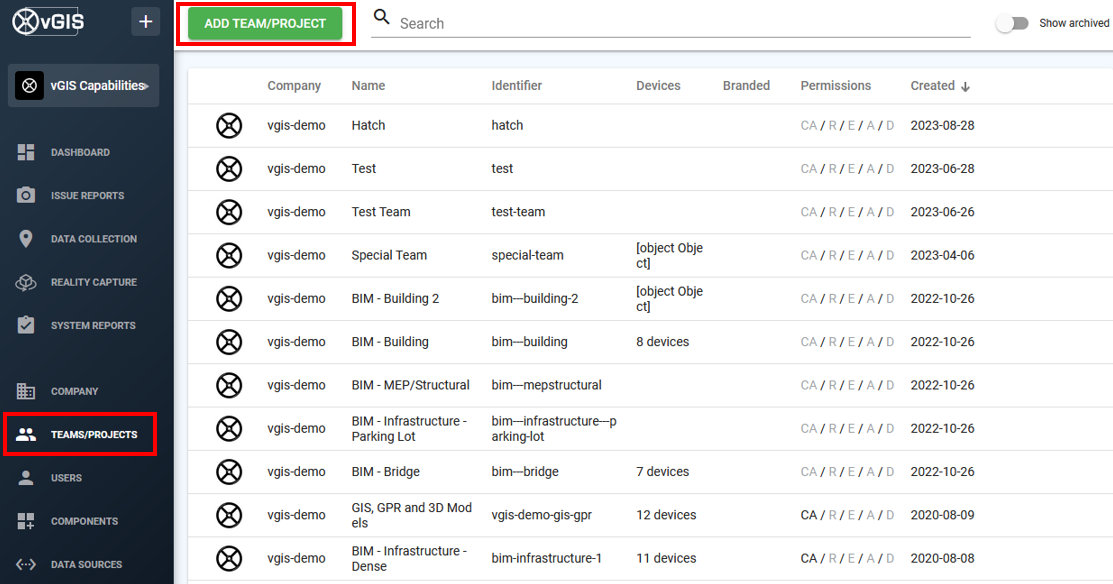Click the permissions cell in the Hatch row
Screen dimensions: 1113x584
848,126
